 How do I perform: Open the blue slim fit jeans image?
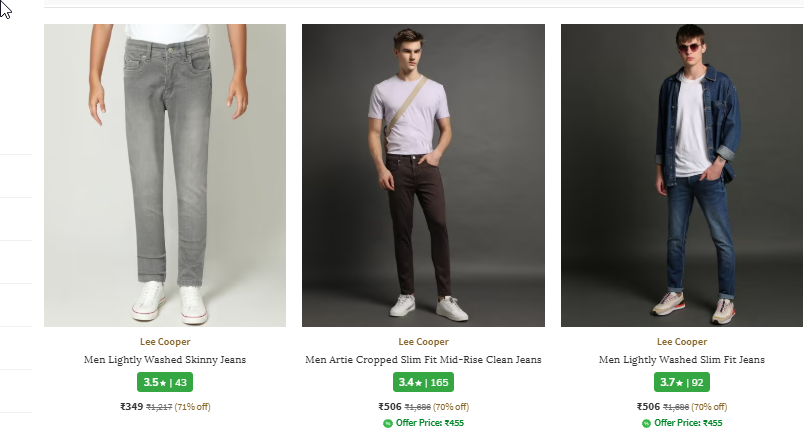point(682,175)
